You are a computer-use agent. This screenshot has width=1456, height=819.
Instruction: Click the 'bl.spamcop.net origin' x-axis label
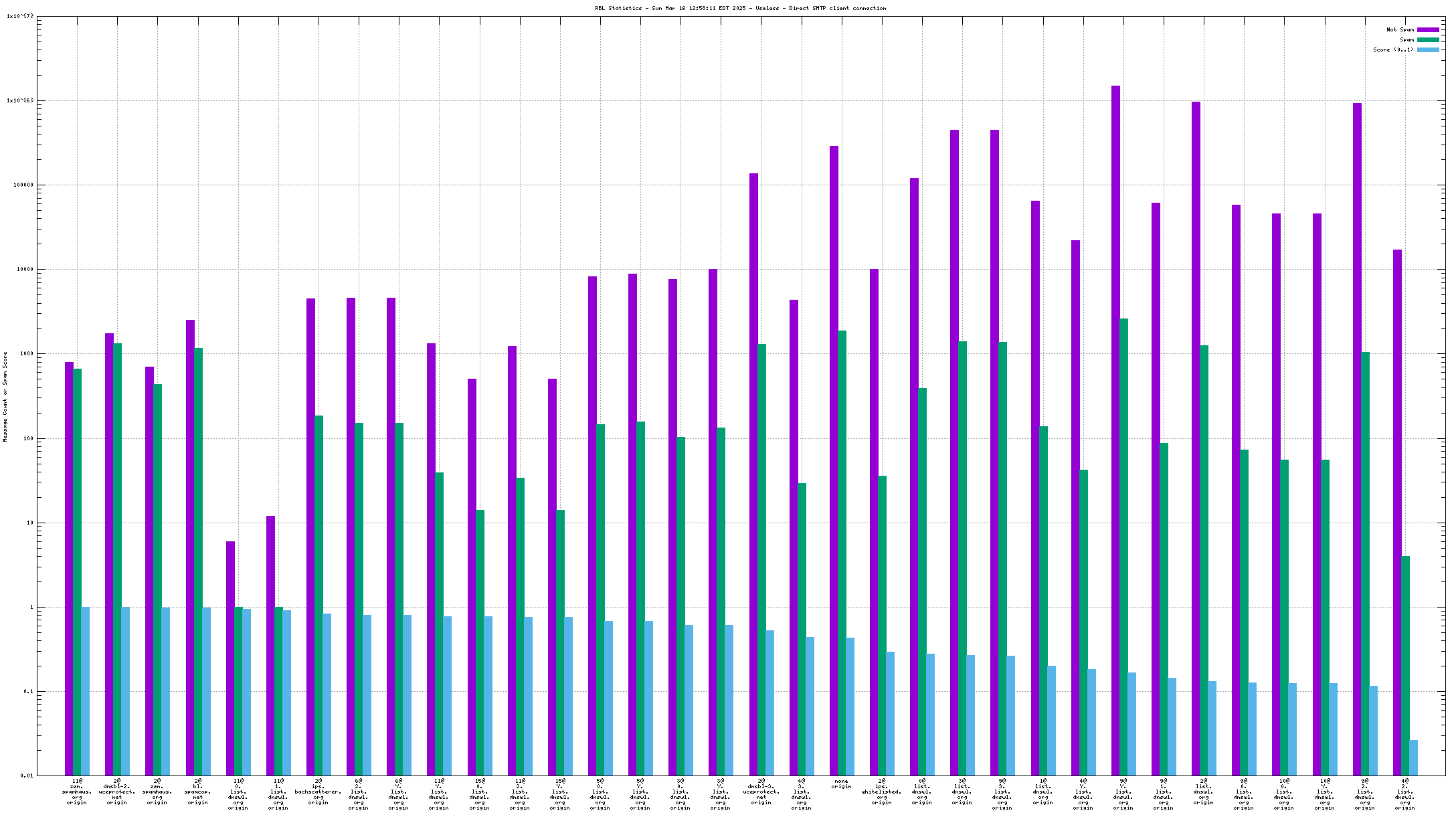[198, 792]
